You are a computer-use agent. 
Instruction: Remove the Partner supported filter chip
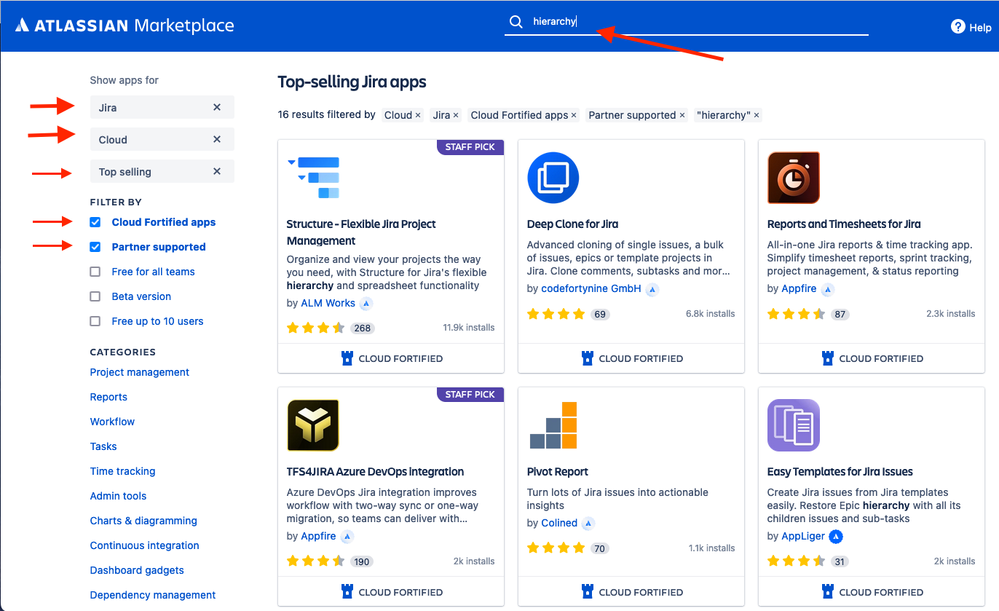[x=682, y=115]
